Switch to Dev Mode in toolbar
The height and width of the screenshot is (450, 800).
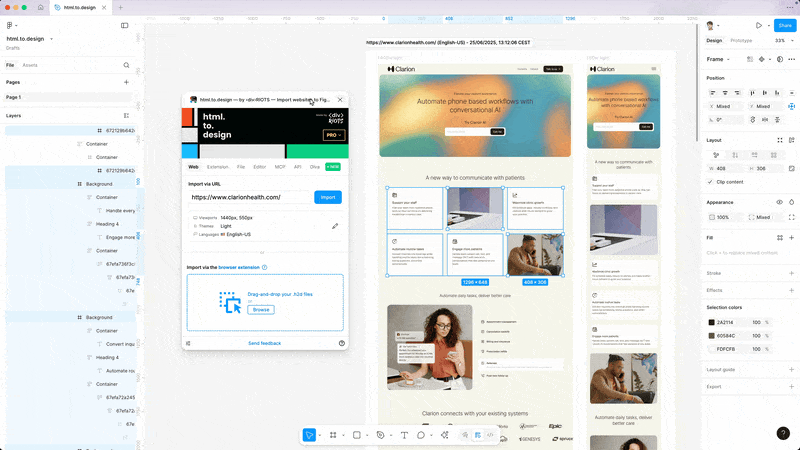490,435
